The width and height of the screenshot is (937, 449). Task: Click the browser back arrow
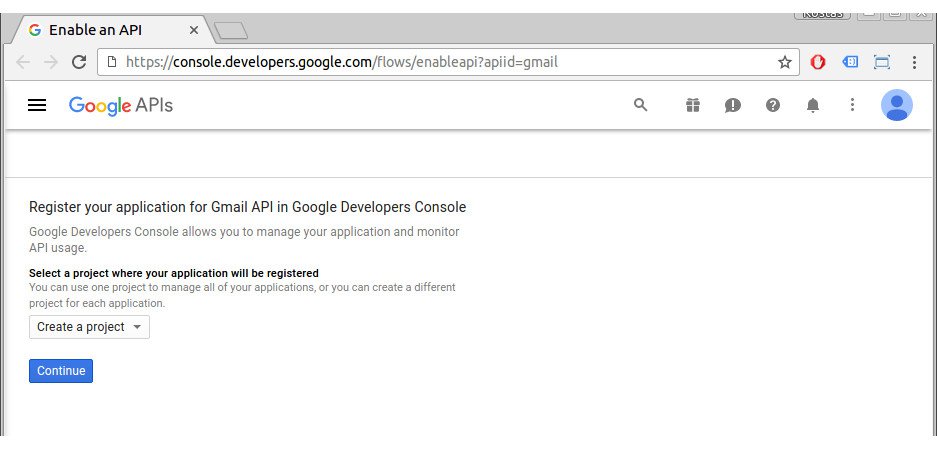click(x=23, y=62)
